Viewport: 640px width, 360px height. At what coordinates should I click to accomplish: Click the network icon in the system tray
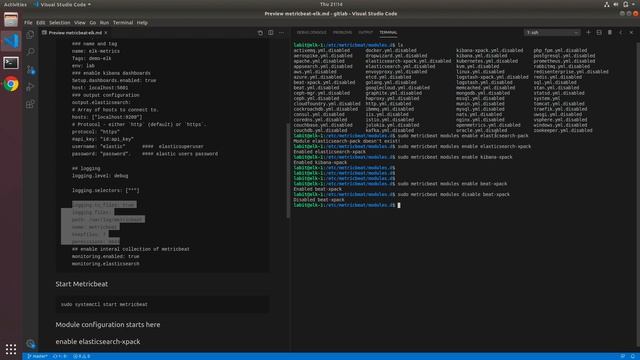point(607,4)
